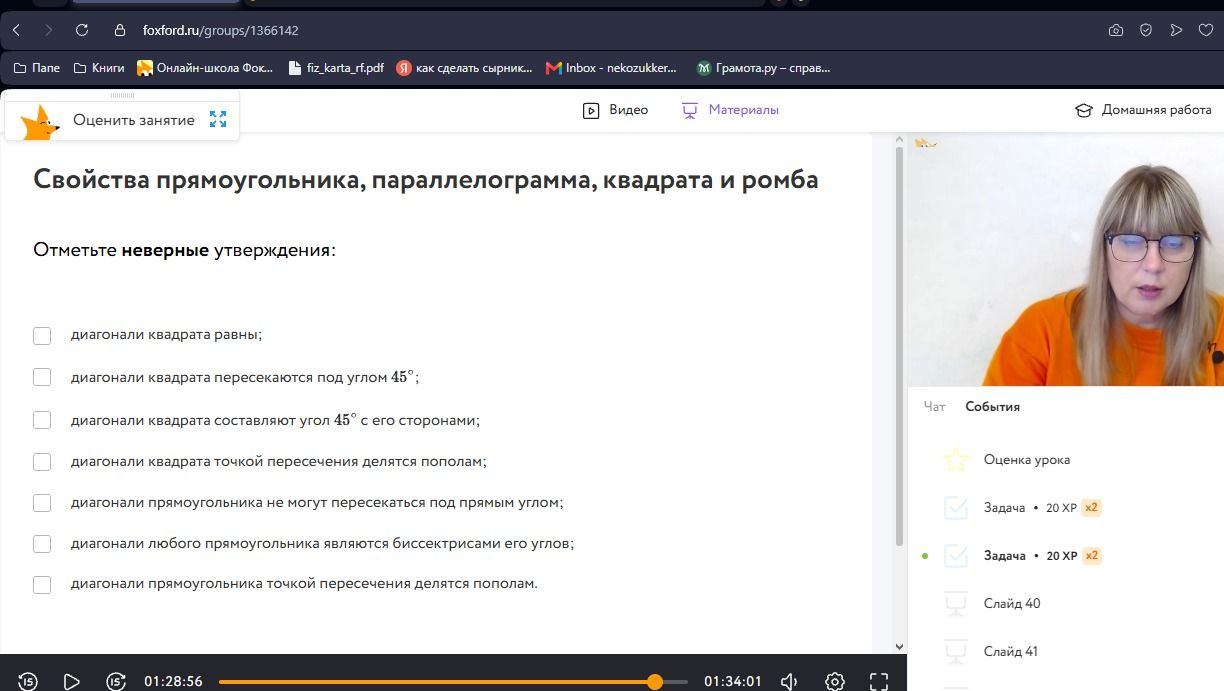Click the video progress slider handle
The image size is (1224, 691).
pyautogui.click(x=655, y=682)
